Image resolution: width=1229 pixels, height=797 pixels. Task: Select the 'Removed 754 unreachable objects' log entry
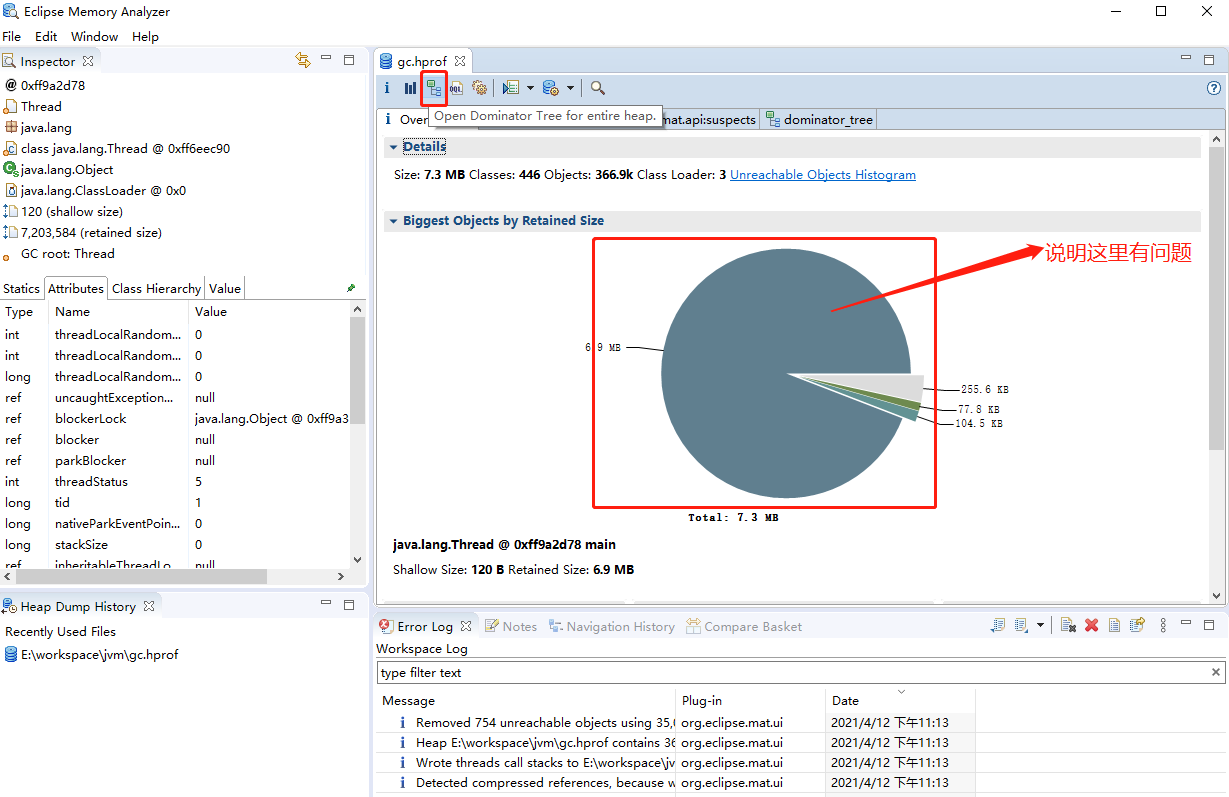676,722
